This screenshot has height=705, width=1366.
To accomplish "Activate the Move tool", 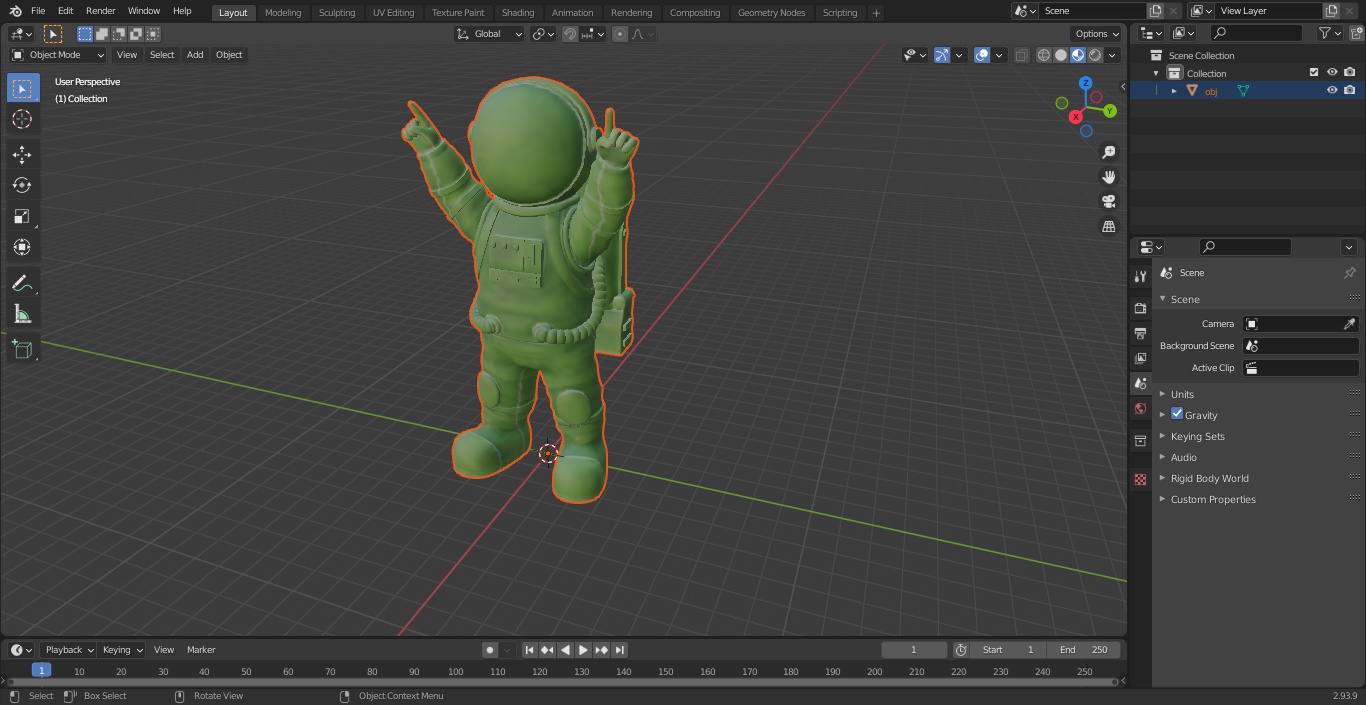I will (22, 154).
